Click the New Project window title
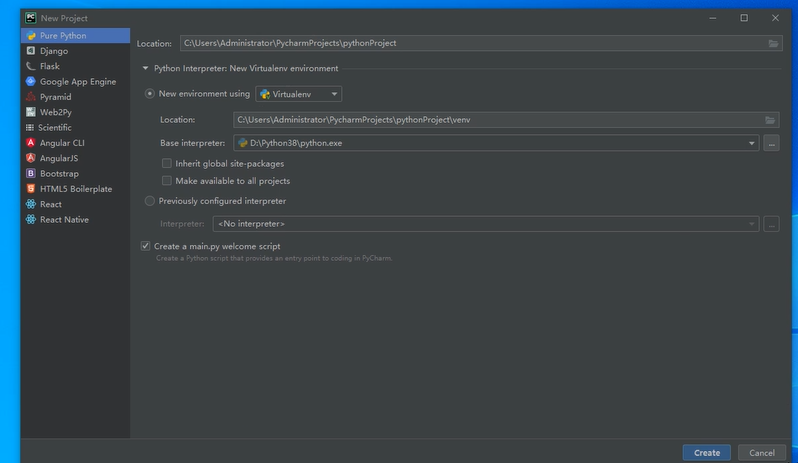 click(64, 18)
